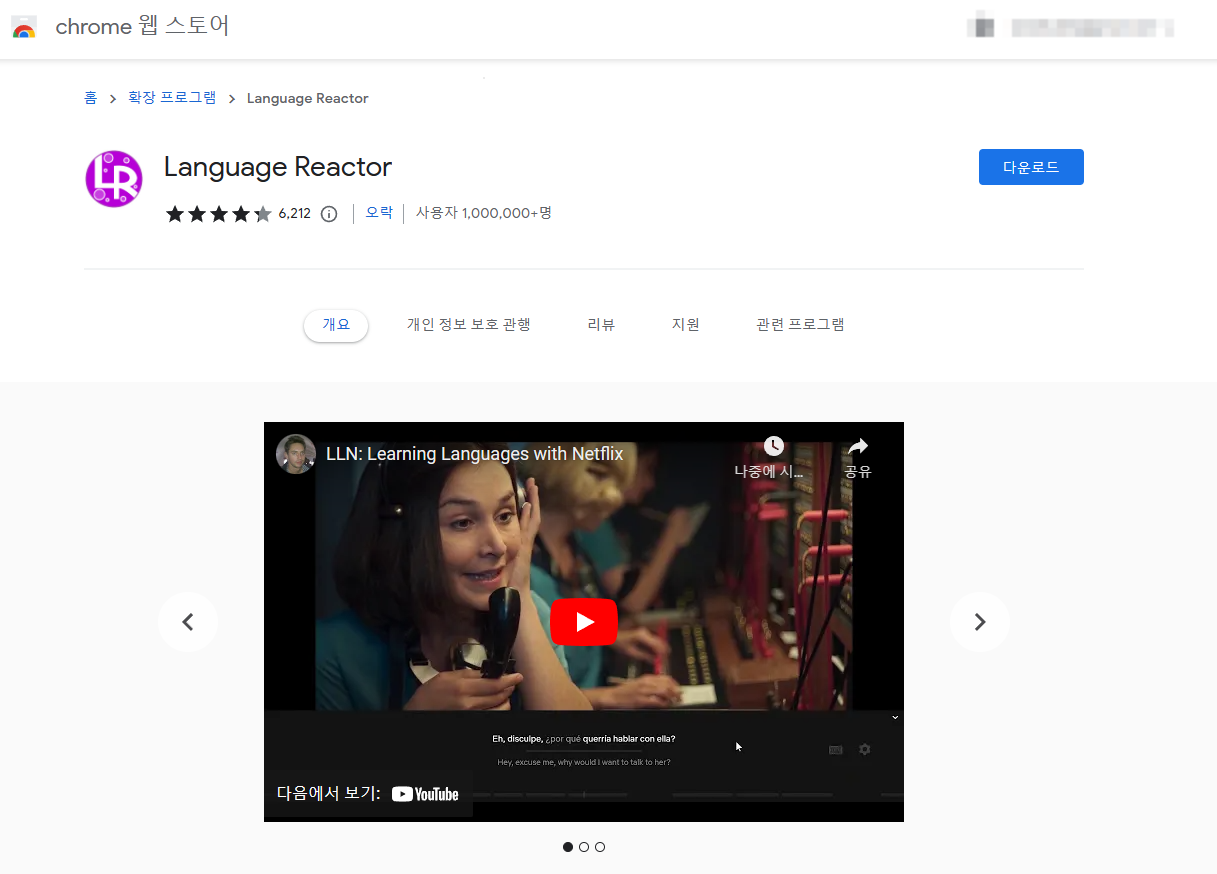Select the 개요 tab
1217x874 pixels.
[x=336, y=325]
